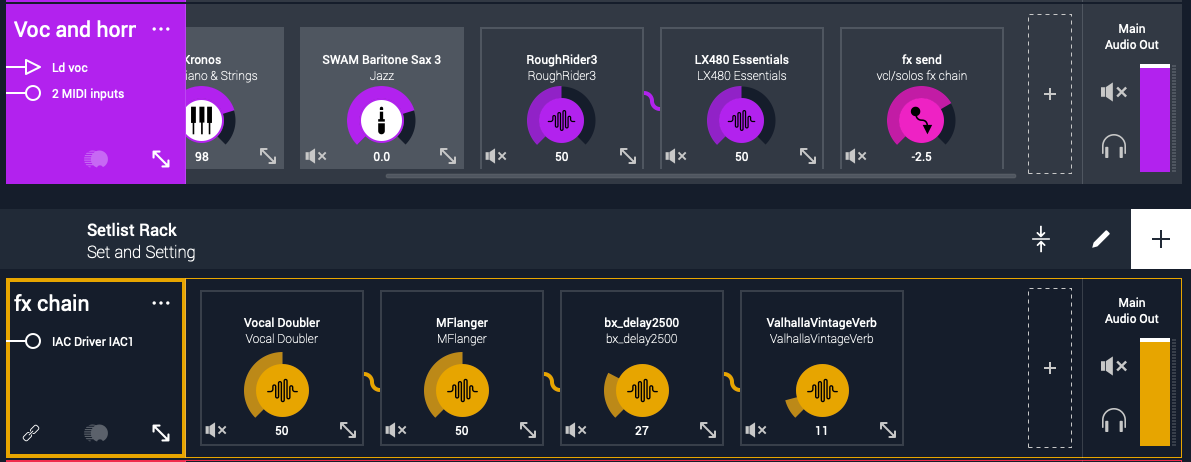Mute the purple rack's Main Audio Out
1191x462 pixels.
click(x=1114, y=93)
